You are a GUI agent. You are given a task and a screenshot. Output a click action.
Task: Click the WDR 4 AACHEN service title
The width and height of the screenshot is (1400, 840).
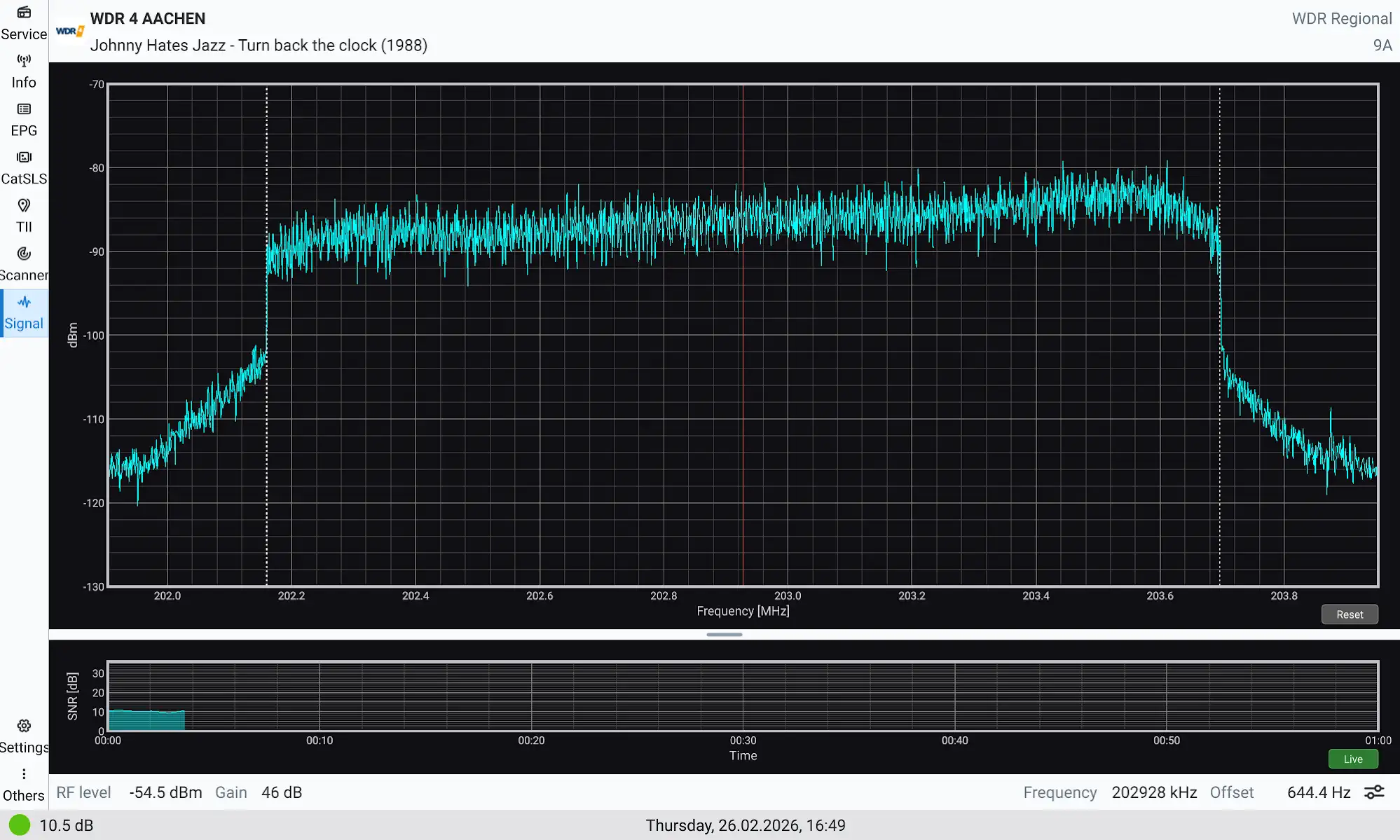coord(148,19)
